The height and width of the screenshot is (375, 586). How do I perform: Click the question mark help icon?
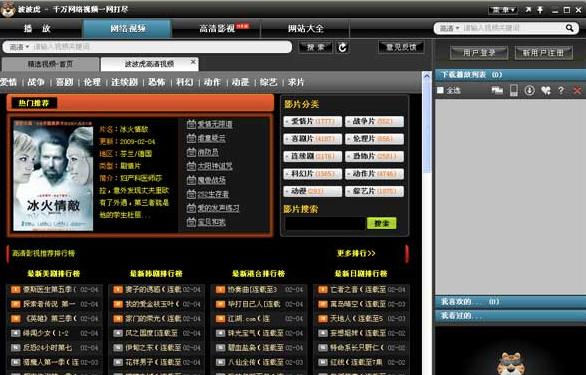point(561,90)
